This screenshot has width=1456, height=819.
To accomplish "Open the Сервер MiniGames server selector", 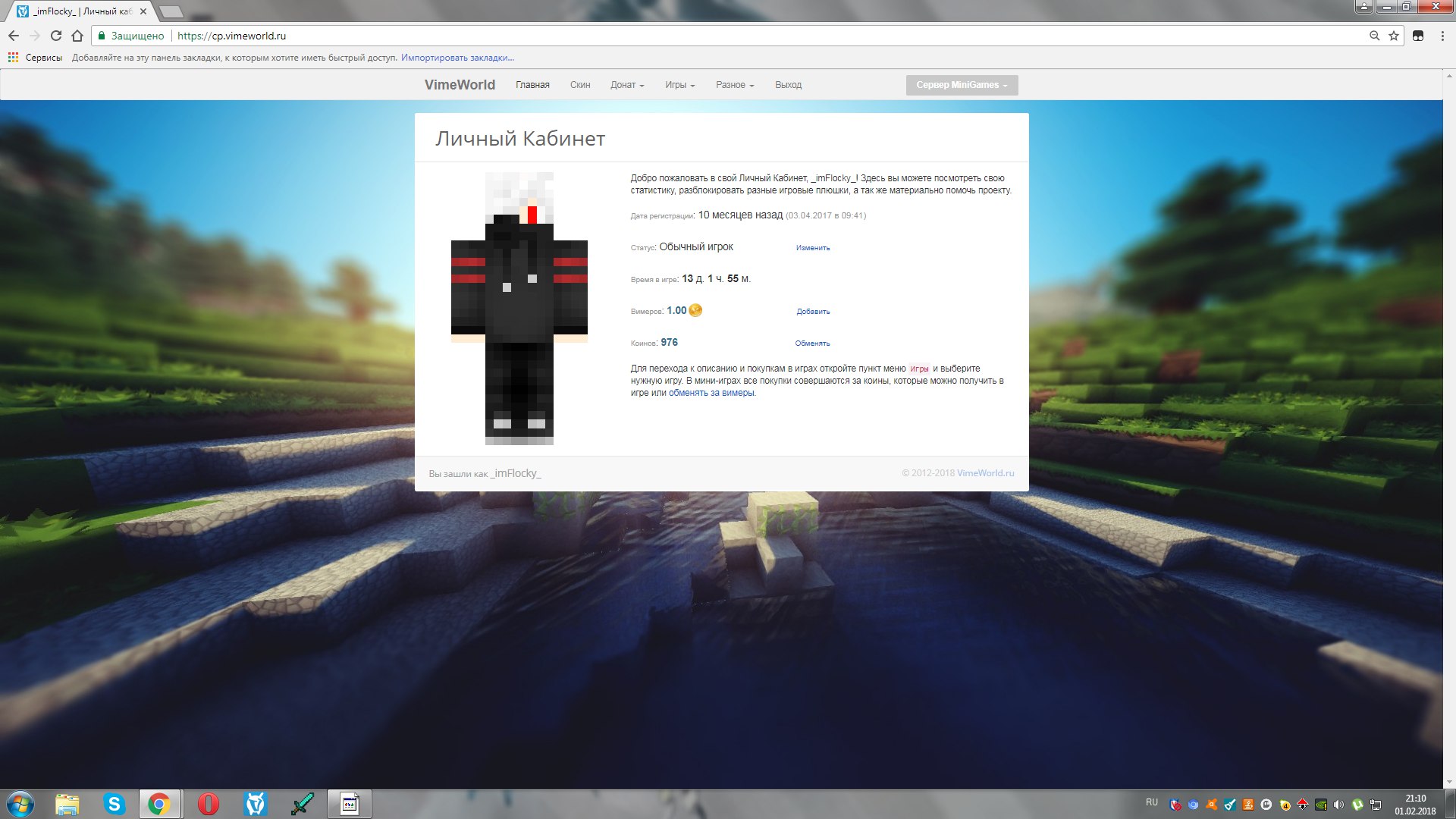I will (x=962, y=85).
